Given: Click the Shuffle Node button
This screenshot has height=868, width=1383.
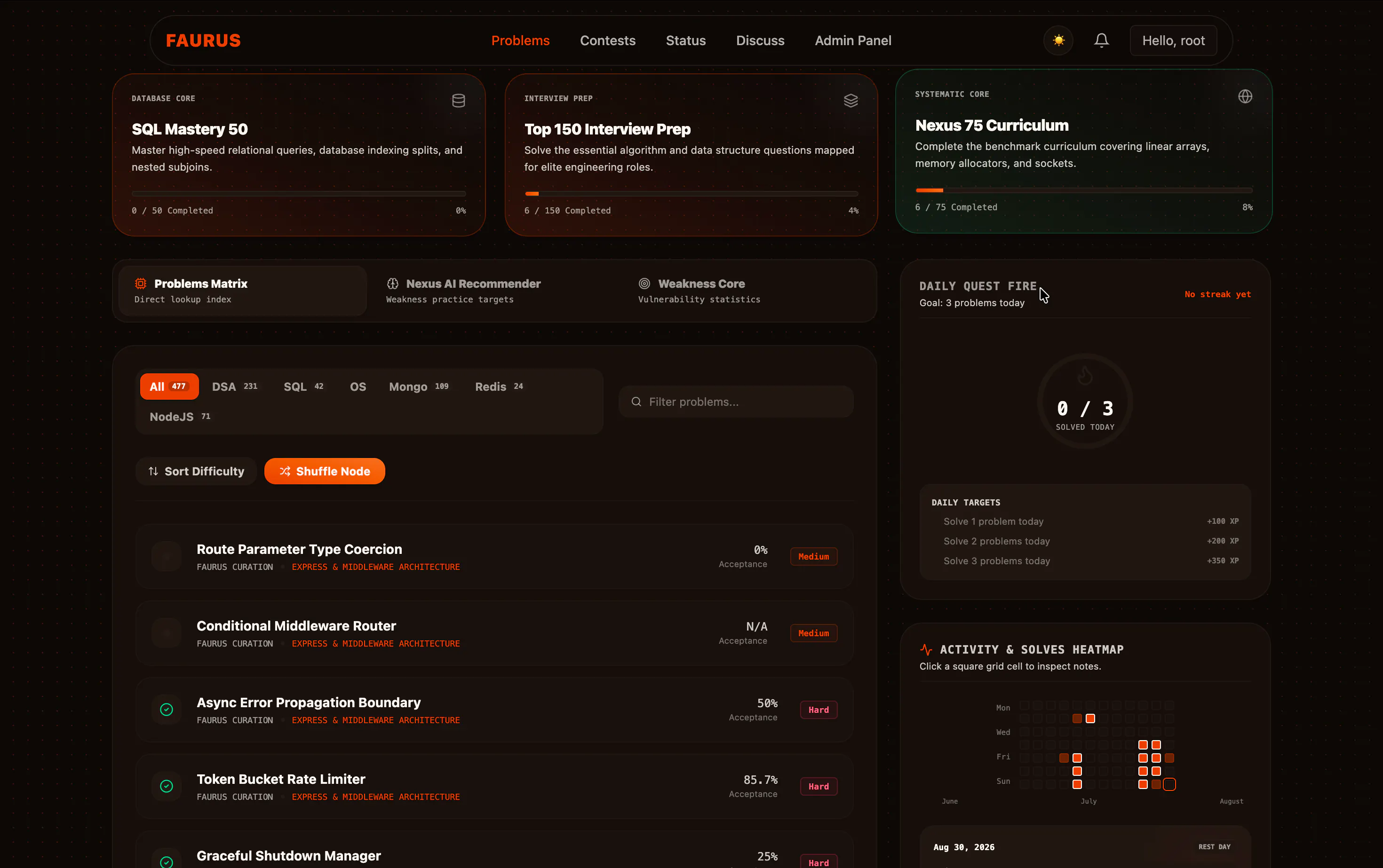Looking at the screenshot, I should [x=325, y=471].
